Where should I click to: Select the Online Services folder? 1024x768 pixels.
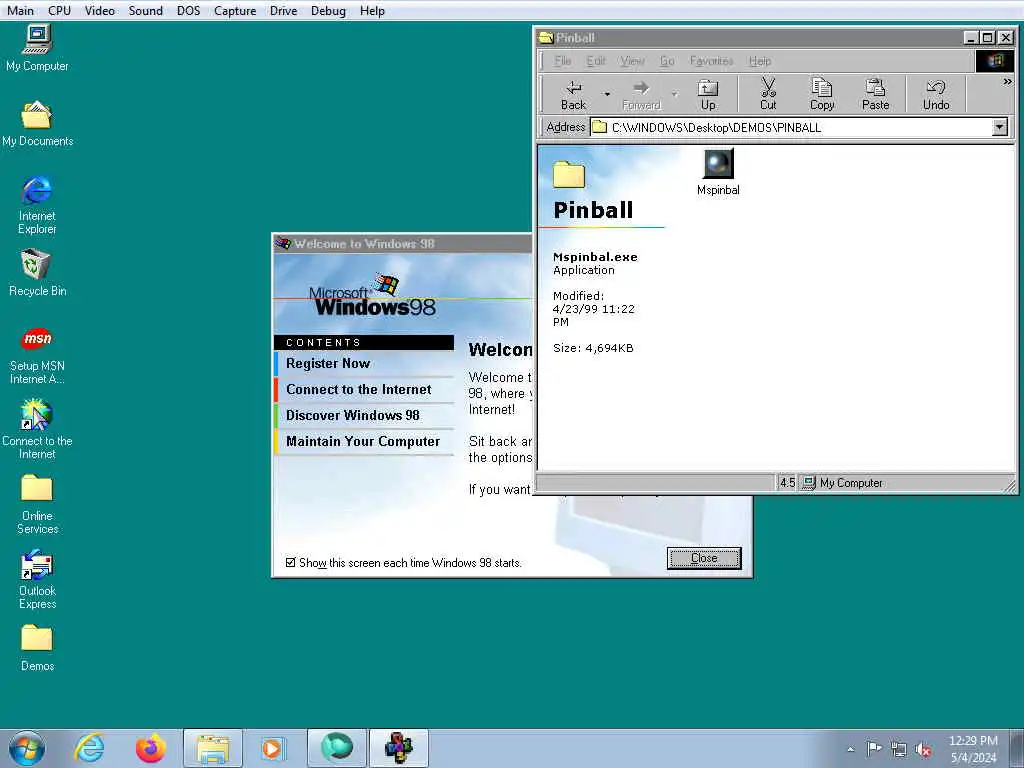pyautogui.click(x=37, y=504)
